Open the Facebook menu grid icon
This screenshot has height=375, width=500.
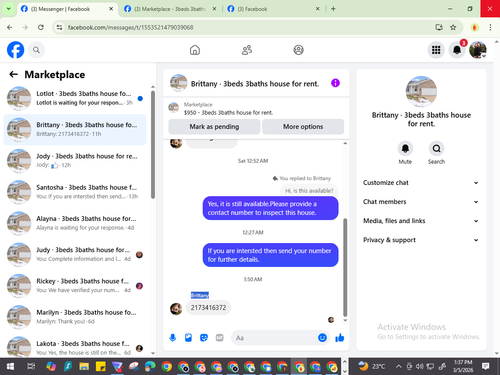436,50
